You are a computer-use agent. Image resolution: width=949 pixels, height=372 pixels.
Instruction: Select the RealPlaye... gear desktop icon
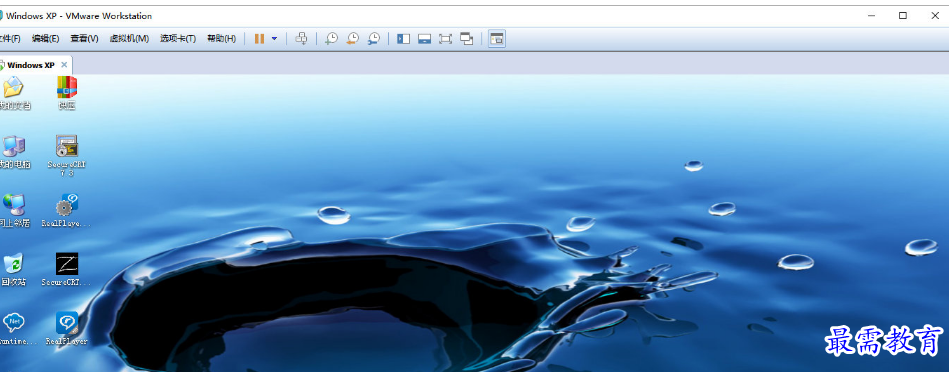pos(67,210)
